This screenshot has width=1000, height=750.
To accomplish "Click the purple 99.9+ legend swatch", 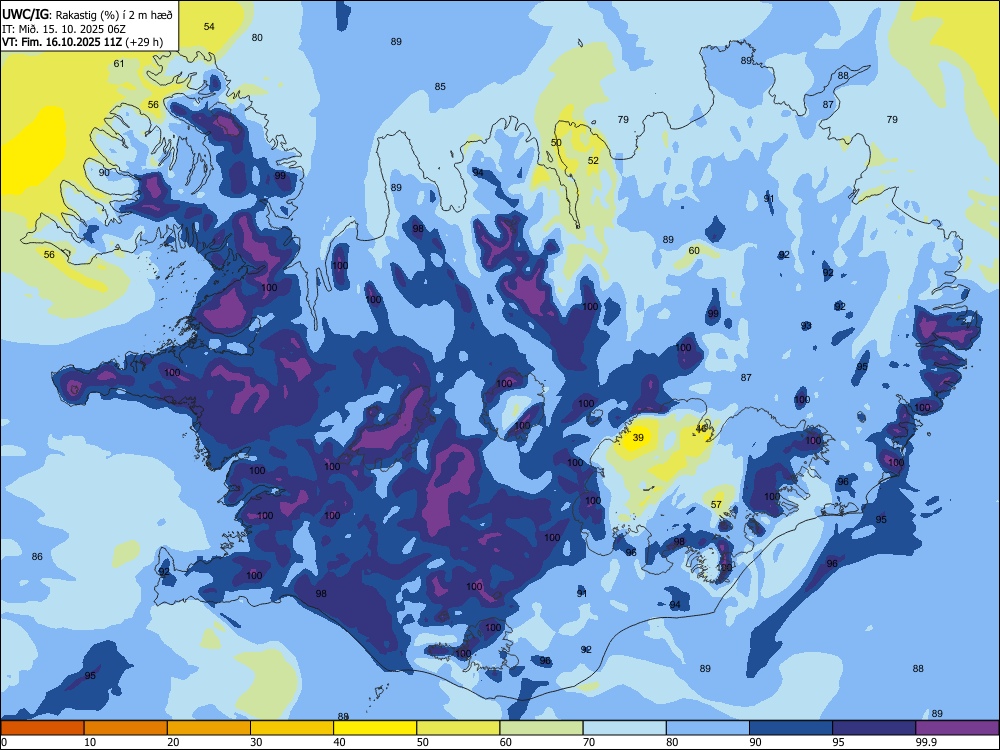I will tap(957, 728).
